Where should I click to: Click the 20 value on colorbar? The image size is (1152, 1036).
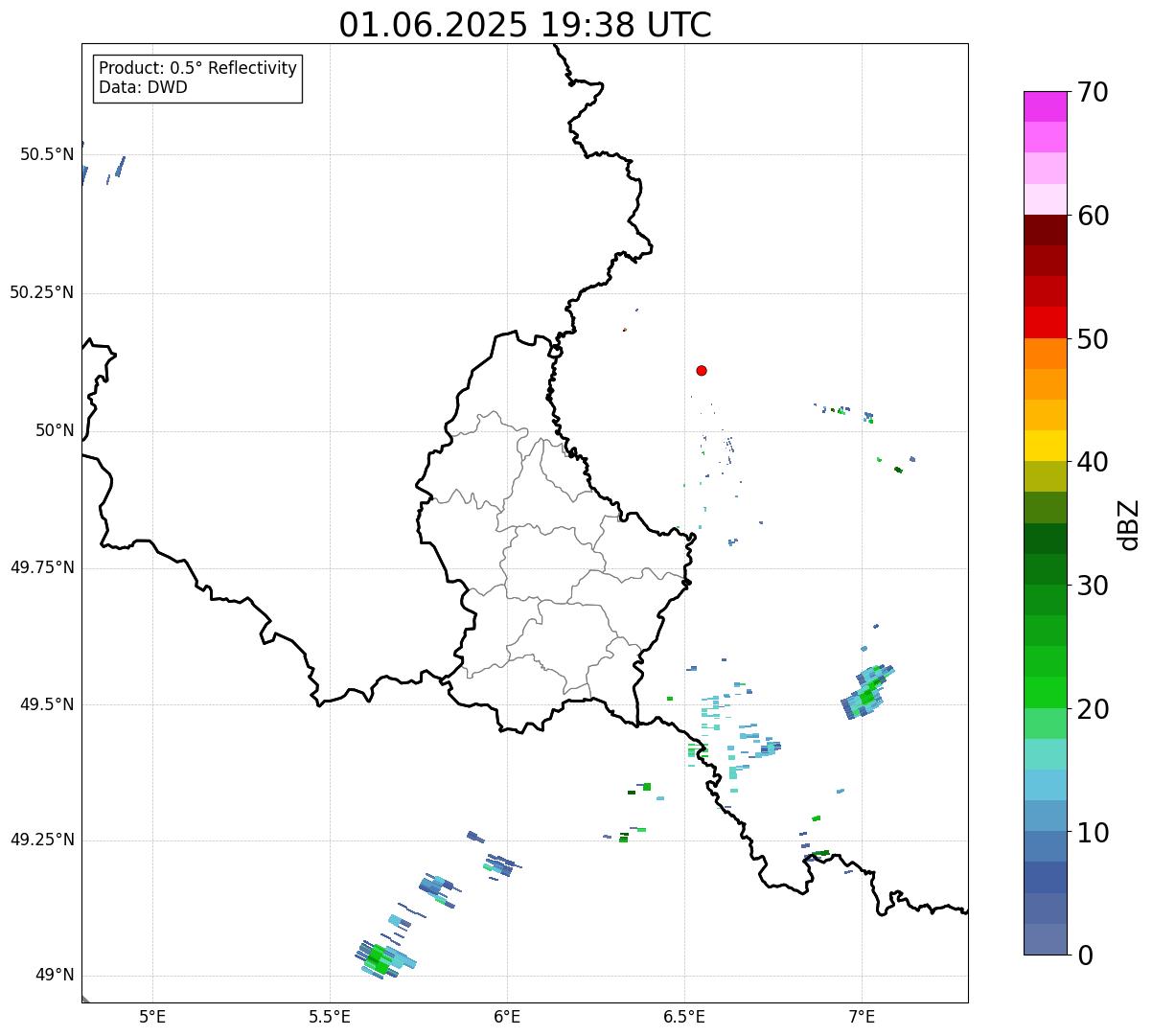point(1093,709)
